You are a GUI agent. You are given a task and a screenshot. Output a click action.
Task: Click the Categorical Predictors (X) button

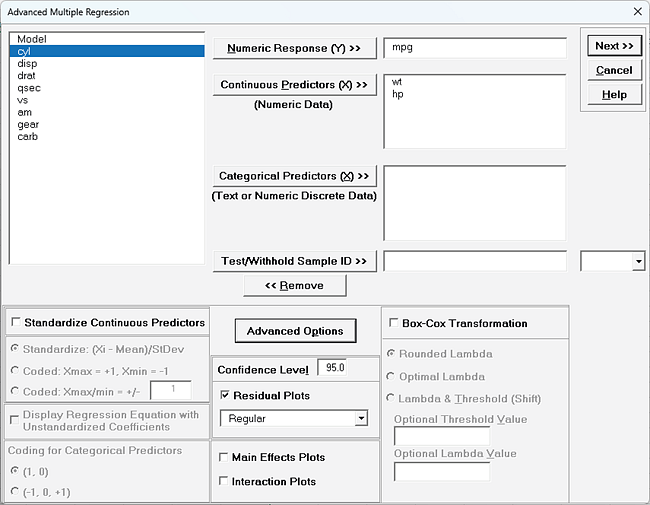click(x=294, y=176)
